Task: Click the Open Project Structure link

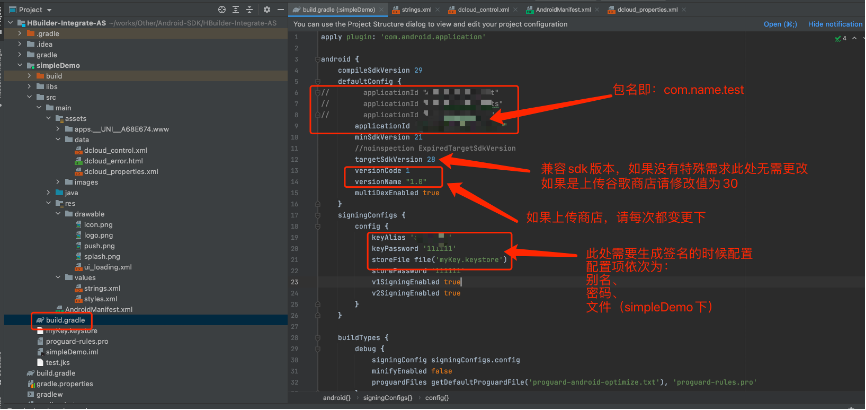Action: [780, 24]
